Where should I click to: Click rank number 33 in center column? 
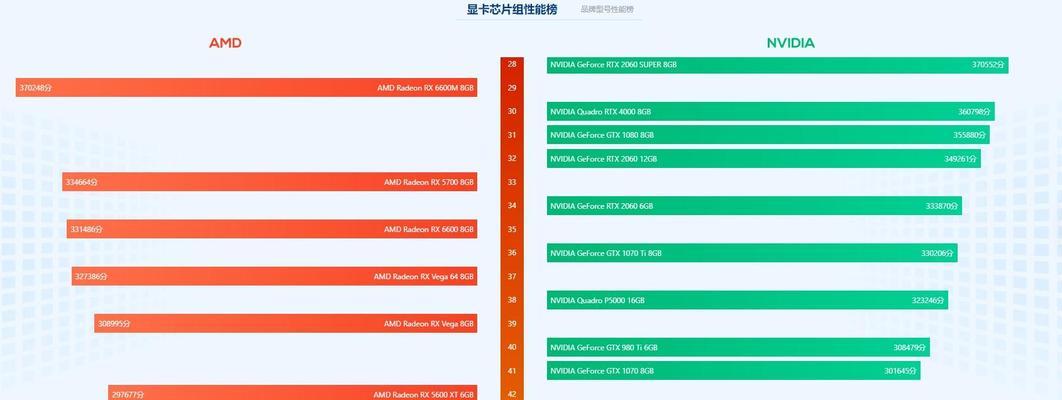tap(512, 182)
